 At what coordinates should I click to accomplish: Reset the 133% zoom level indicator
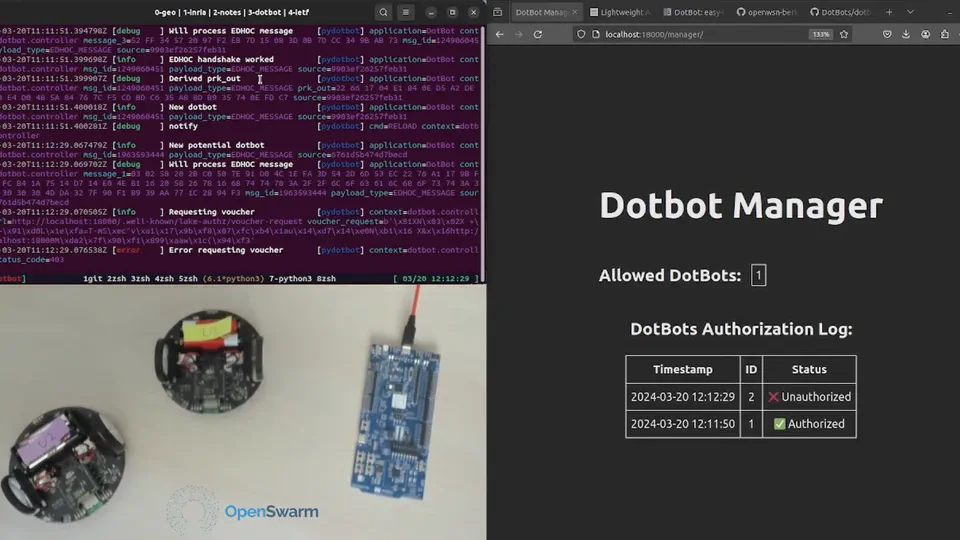[x=820, y=34]
